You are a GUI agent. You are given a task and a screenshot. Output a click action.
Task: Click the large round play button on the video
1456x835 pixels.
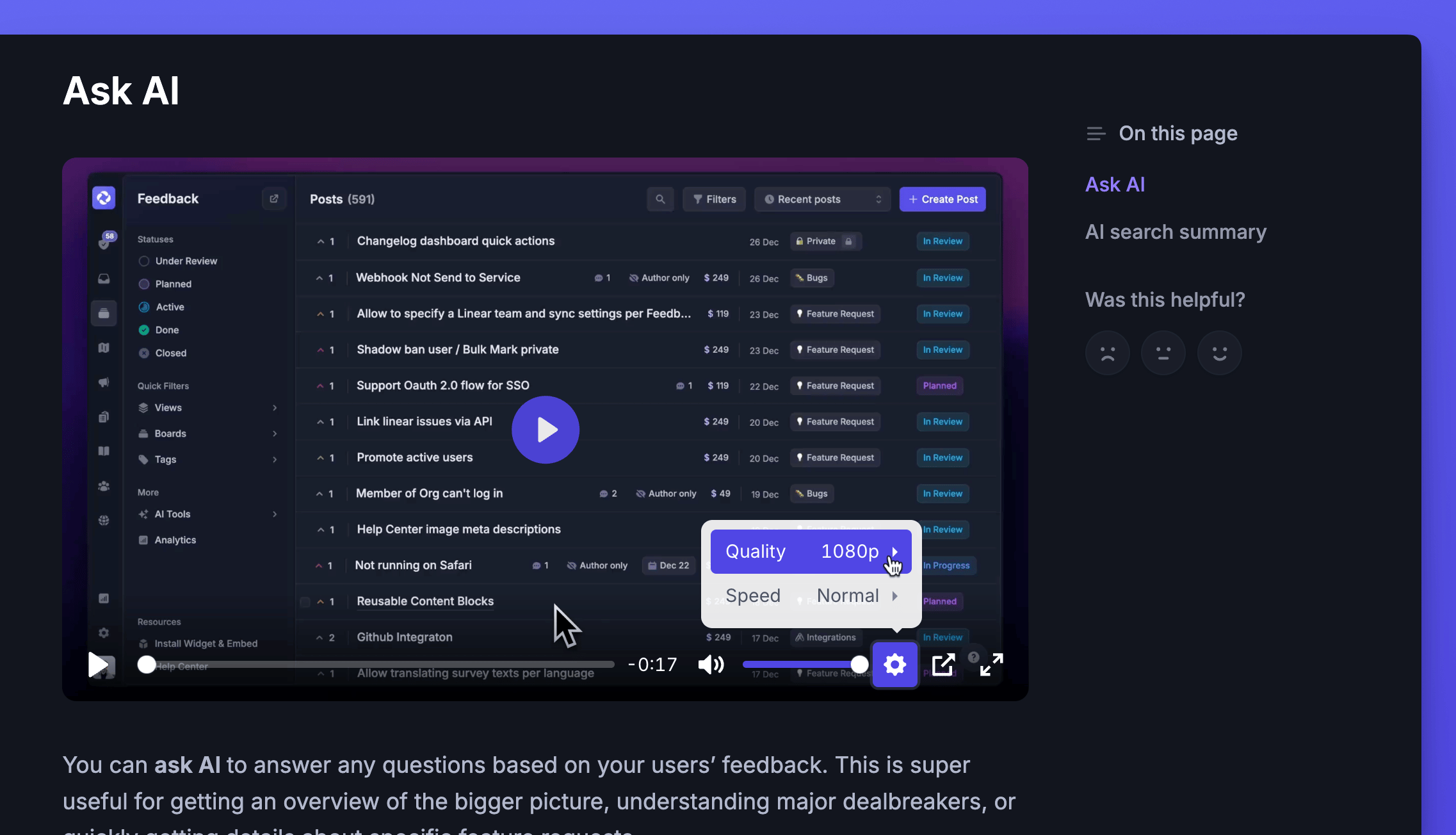tap(546, 430)
